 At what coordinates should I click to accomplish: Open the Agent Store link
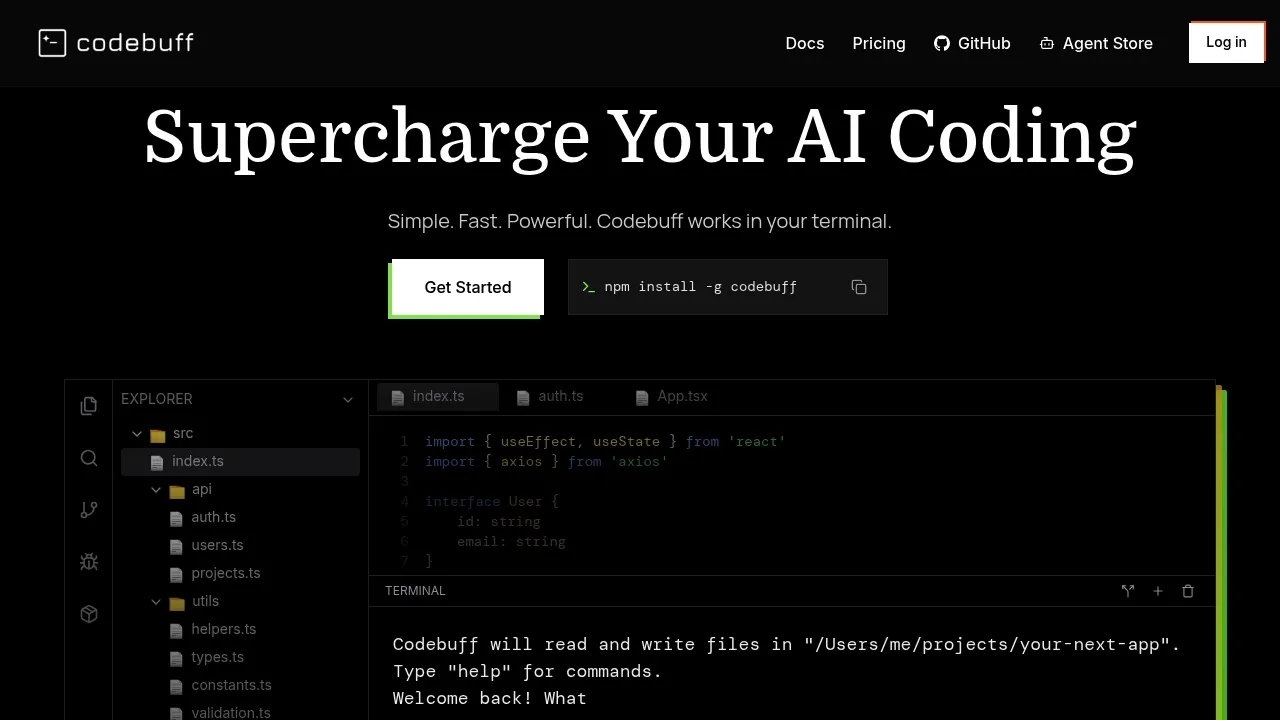click(1096, 43)
